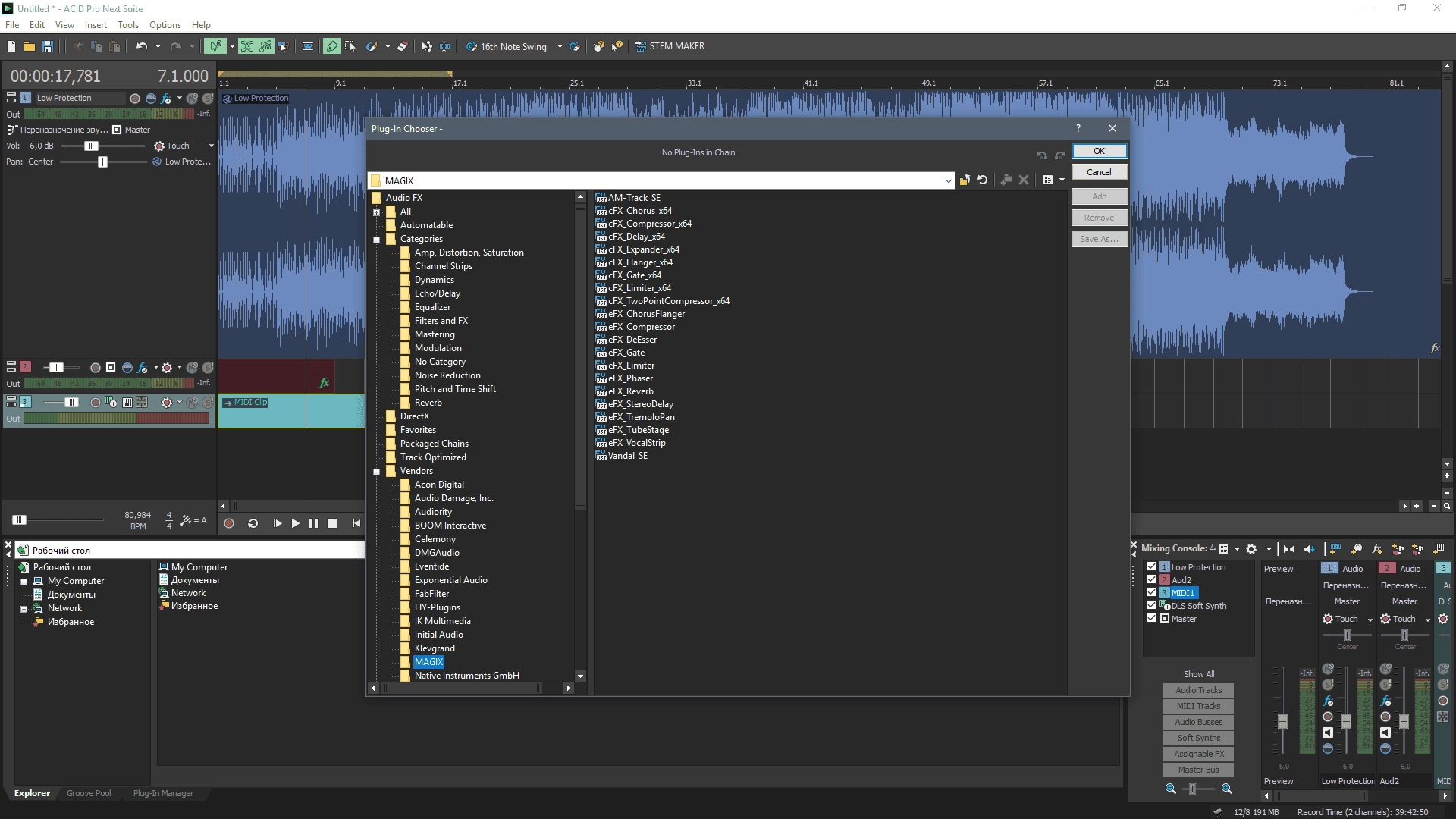Click the Explorer address field Рабочий стол
The width and height of the screenshot is (1456, 819).
tap(190, 550)
